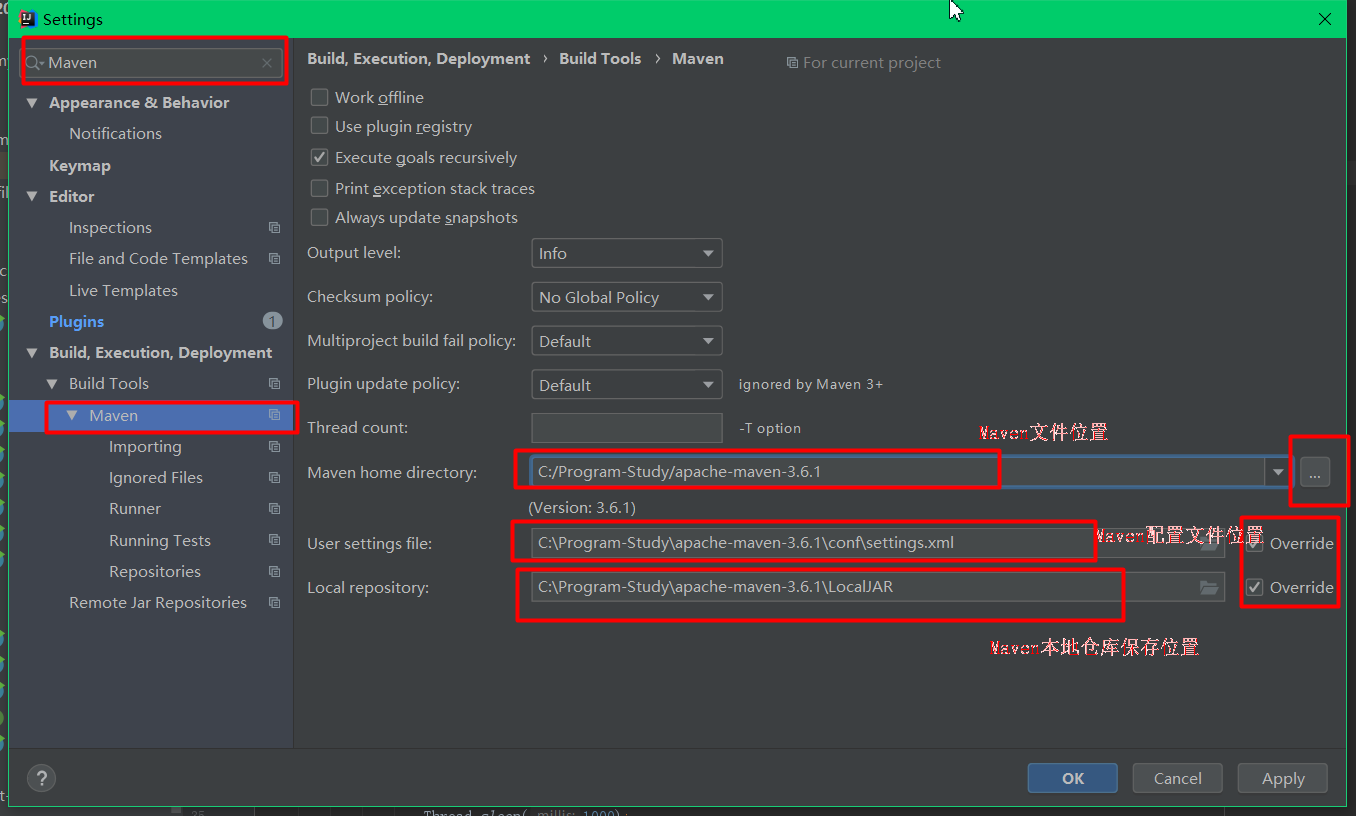Open the Checksum policy dropdown
This screenshot has height=816, width=1356.
(626, 297)
